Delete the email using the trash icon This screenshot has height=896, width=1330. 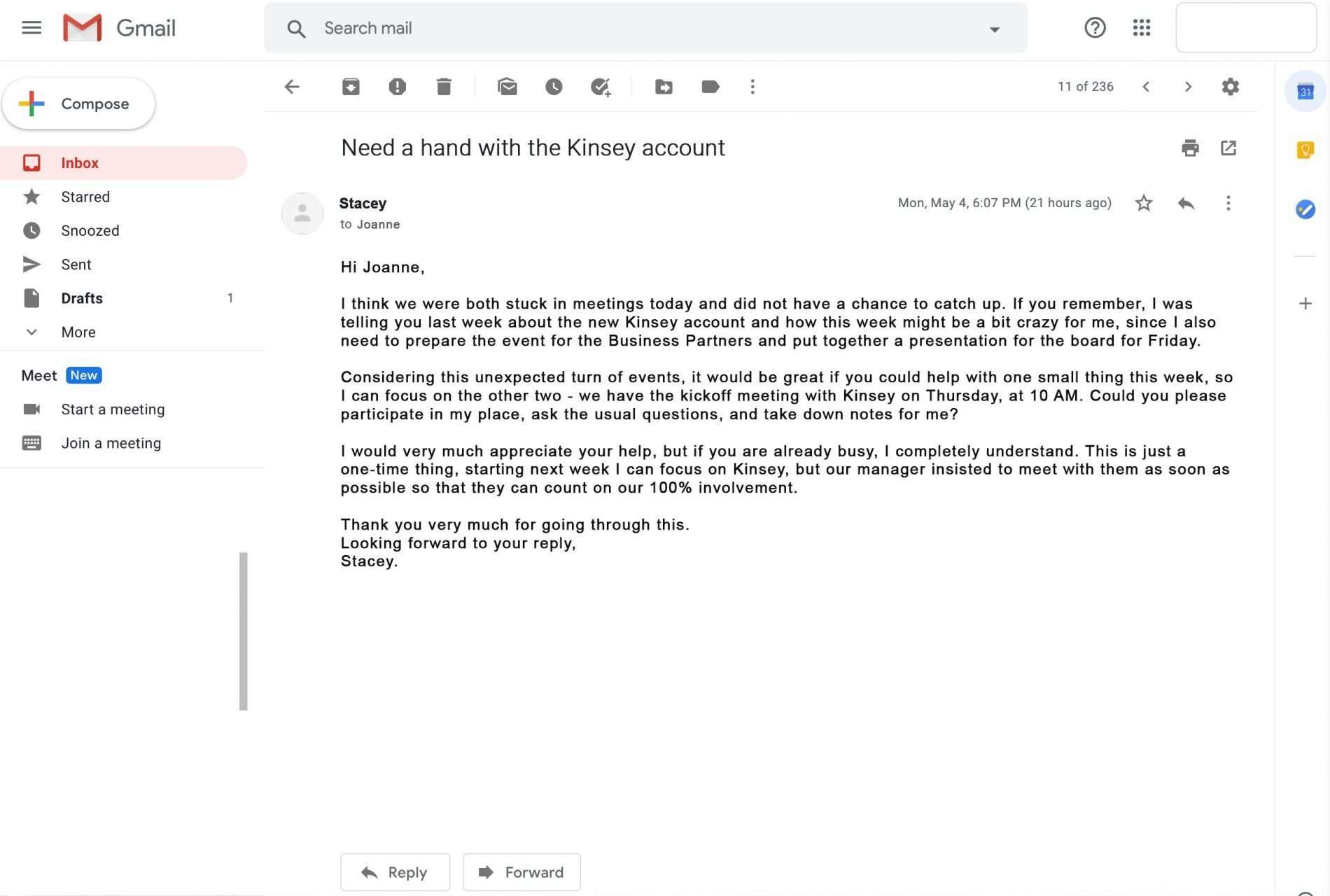(444, 87)
